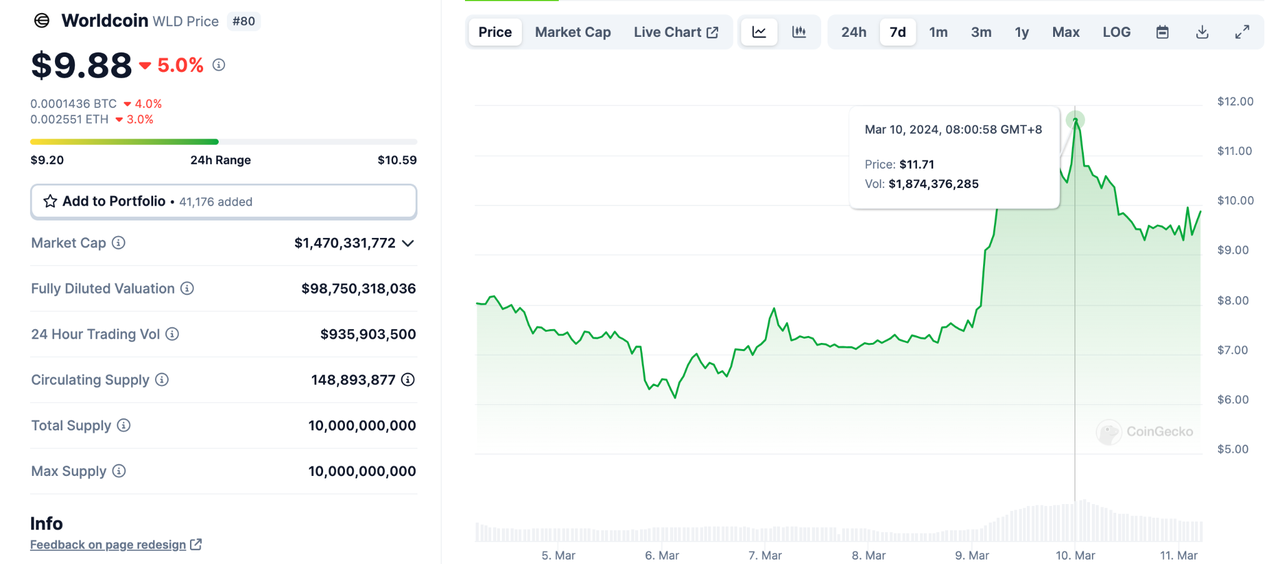Select the 24h time range
The image size is (1280, 564).
click(853, 32)
